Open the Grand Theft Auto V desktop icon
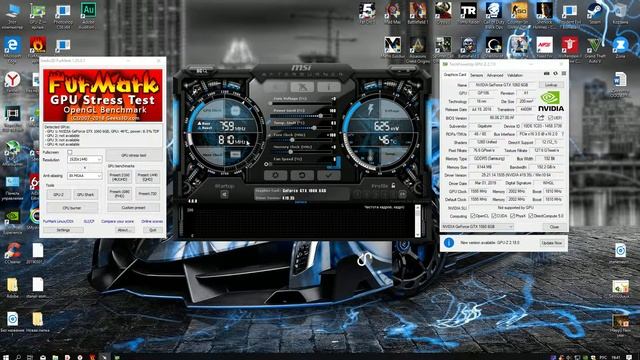 click(595, 48)
